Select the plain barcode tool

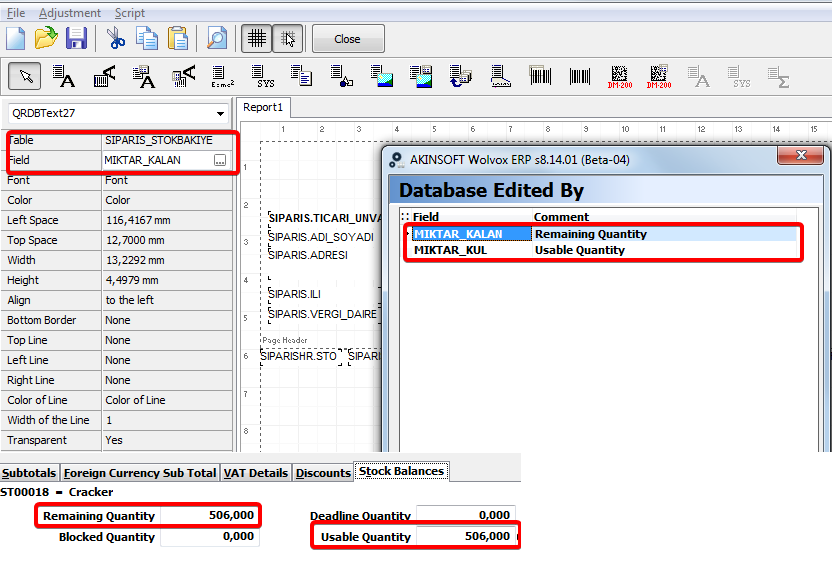coord(579,76)
